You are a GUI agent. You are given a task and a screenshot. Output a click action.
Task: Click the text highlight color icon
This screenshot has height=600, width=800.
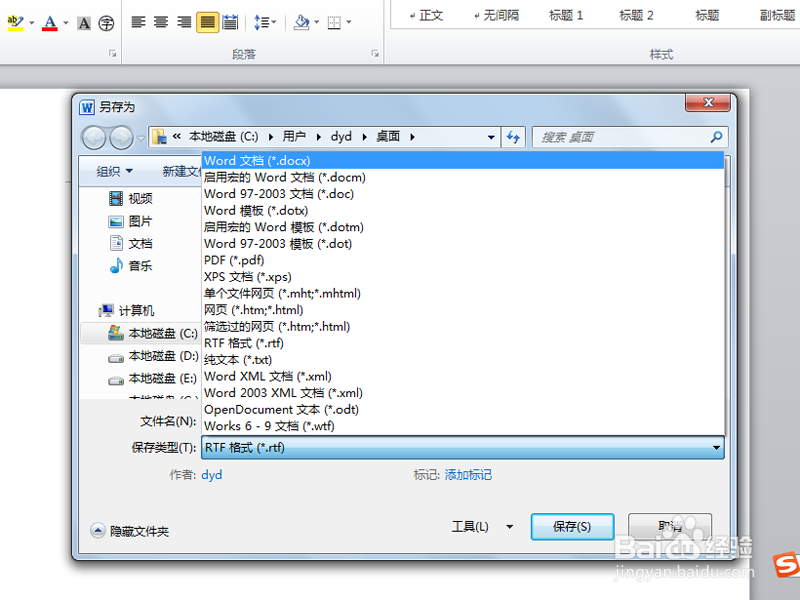click(x=15, y=22)
